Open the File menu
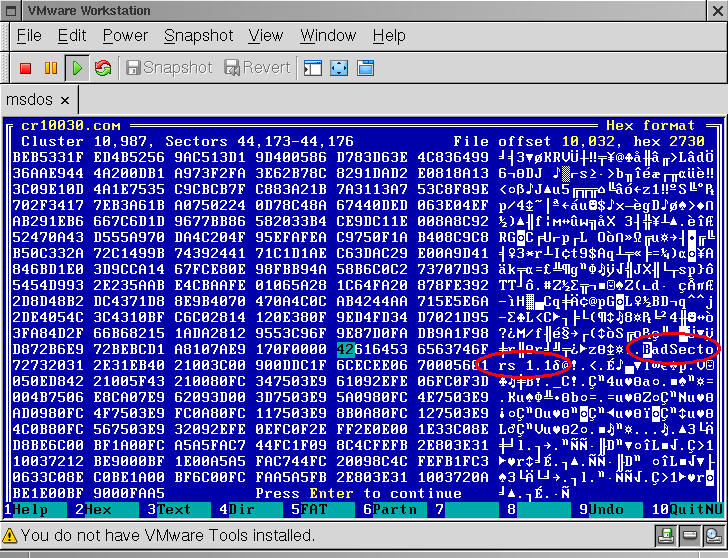The height and width of the screenshot is (558, 728). (x=29, y=35)
